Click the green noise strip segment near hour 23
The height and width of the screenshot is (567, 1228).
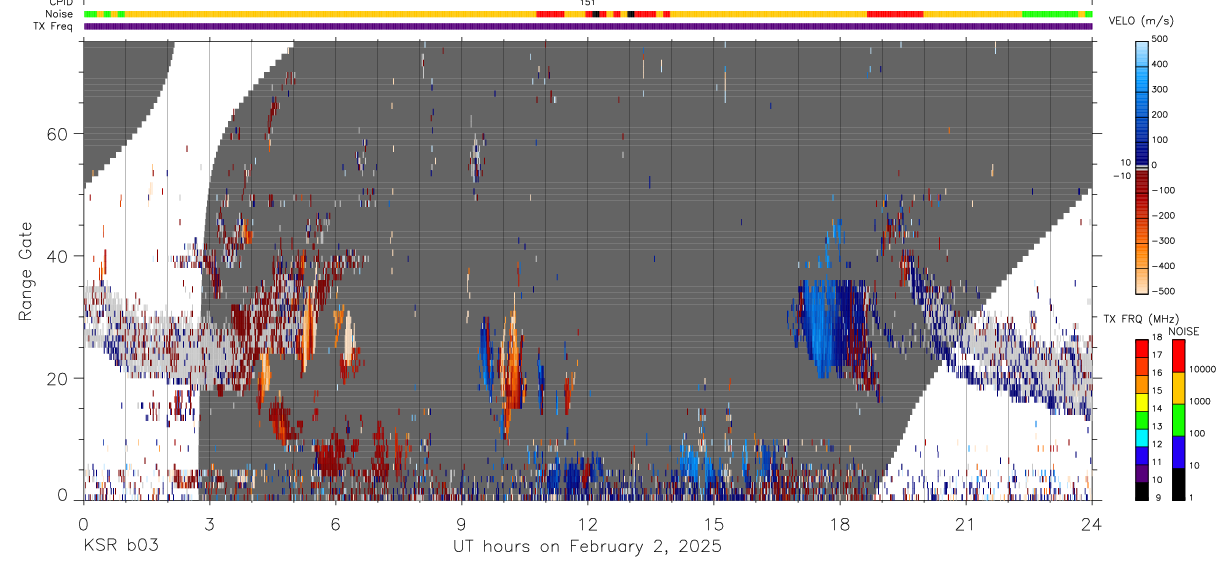coord(1050,14)
